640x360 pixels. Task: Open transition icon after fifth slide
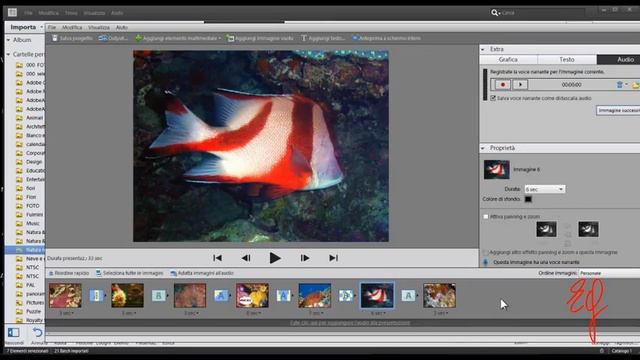[346, 296]
